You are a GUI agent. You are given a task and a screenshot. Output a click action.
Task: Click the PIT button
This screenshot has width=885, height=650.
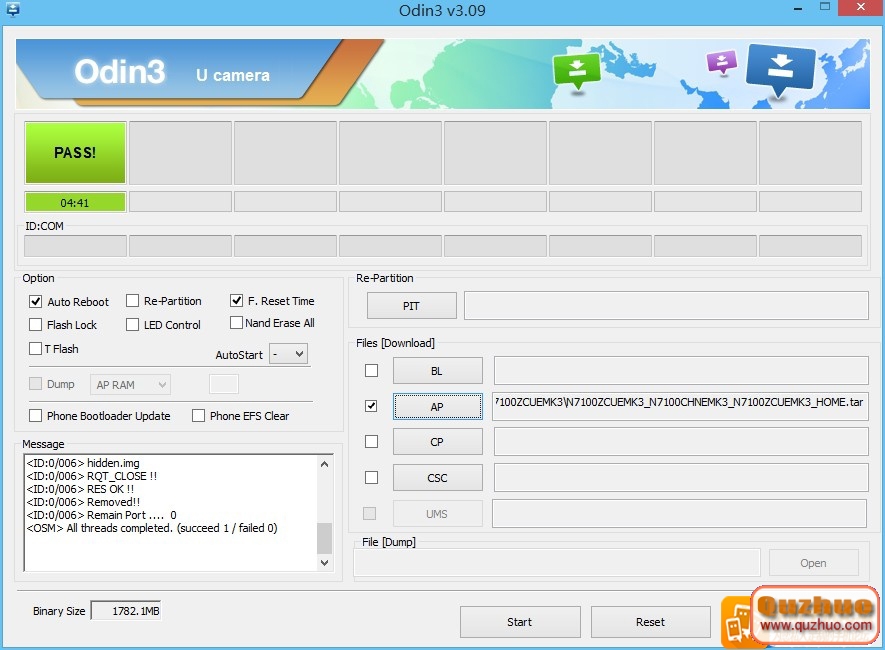click(411, 306)
